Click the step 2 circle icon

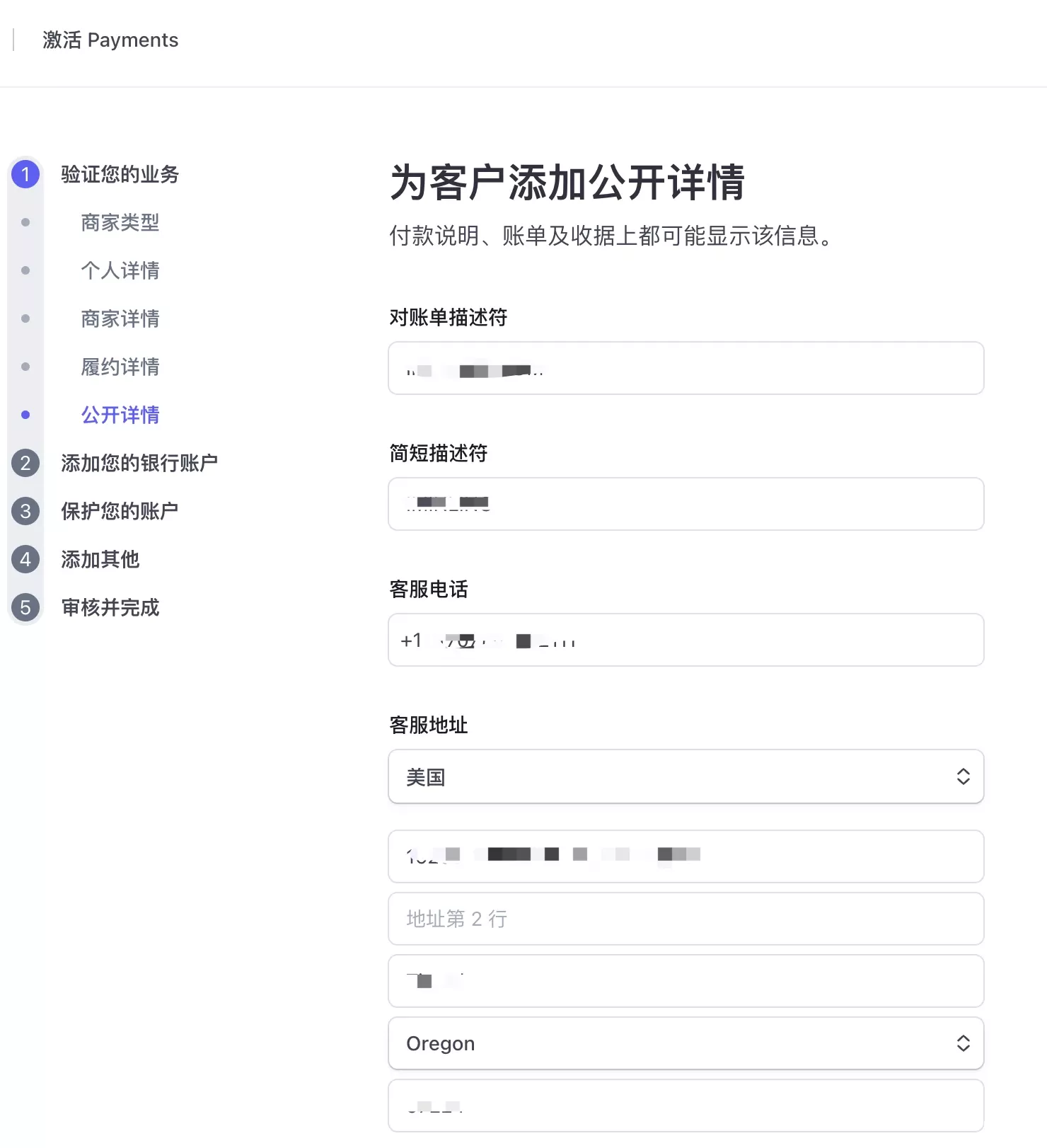point(25,463)
